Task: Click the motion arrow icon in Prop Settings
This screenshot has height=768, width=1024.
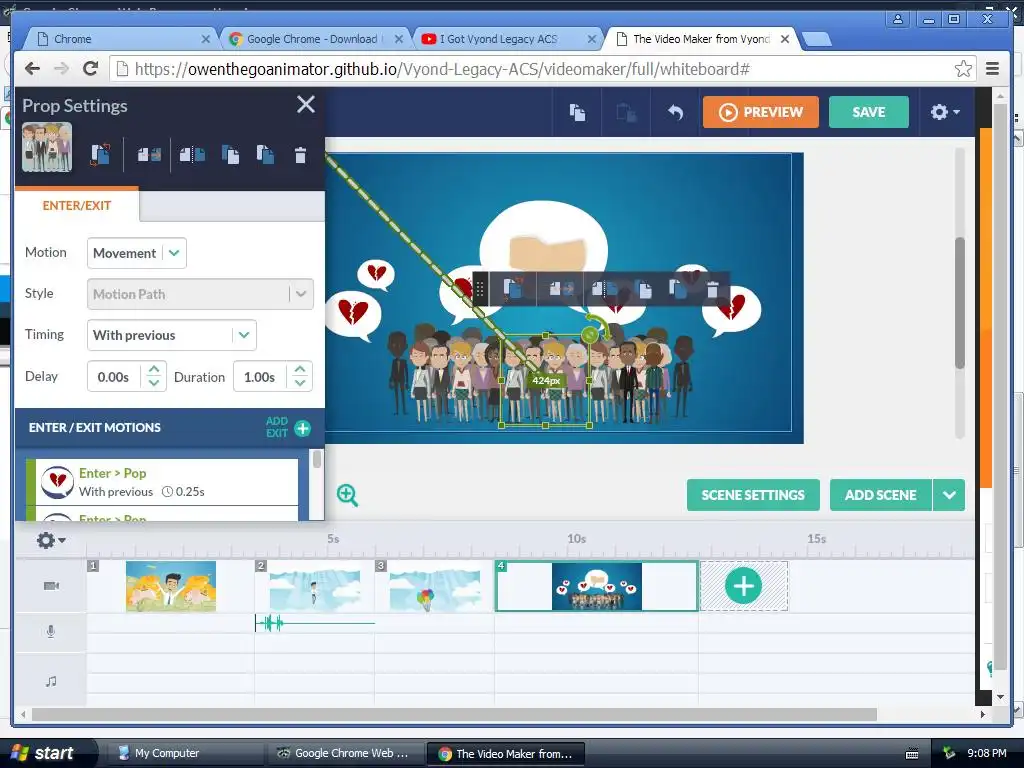Action: (x=149, y=155)
